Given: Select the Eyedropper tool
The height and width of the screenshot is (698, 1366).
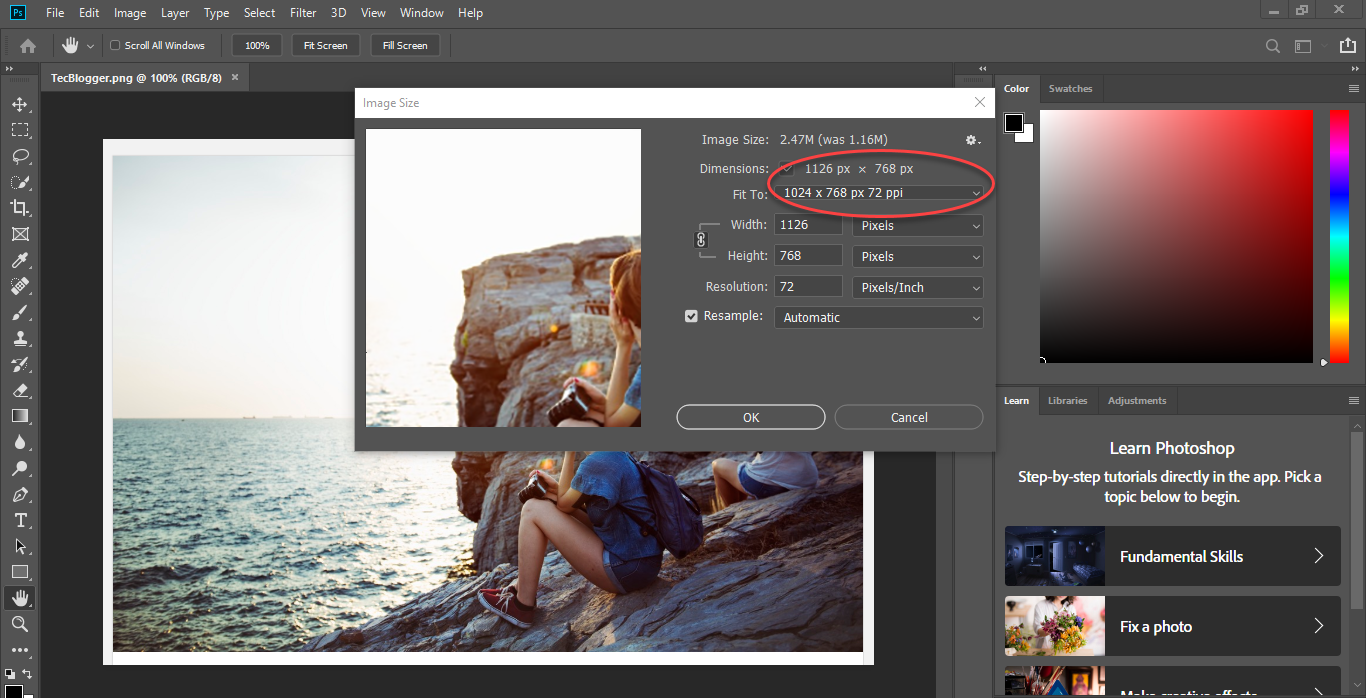Looking at the screenshot, I should (19, 260).
